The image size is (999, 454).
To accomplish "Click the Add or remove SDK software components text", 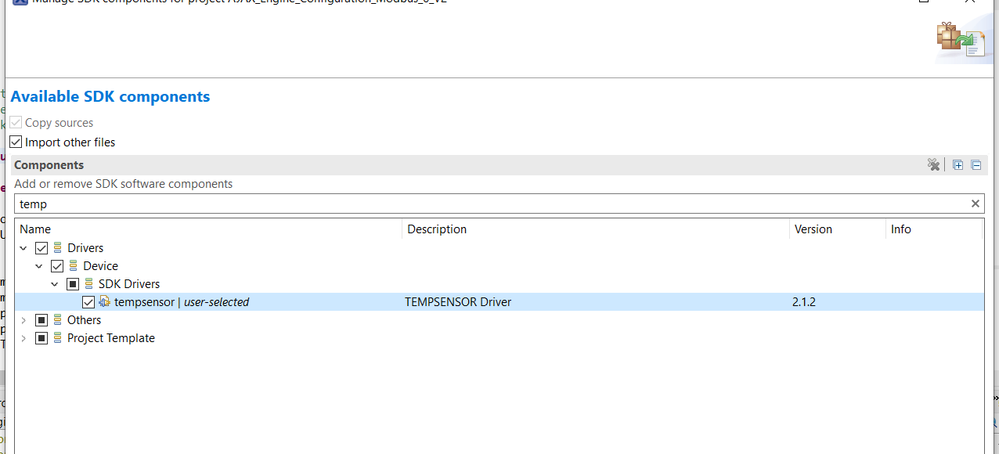I will 124,184.
